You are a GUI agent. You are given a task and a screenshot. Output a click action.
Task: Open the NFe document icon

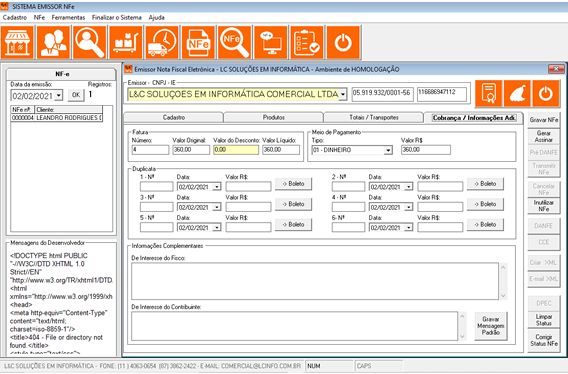(199, 43)
